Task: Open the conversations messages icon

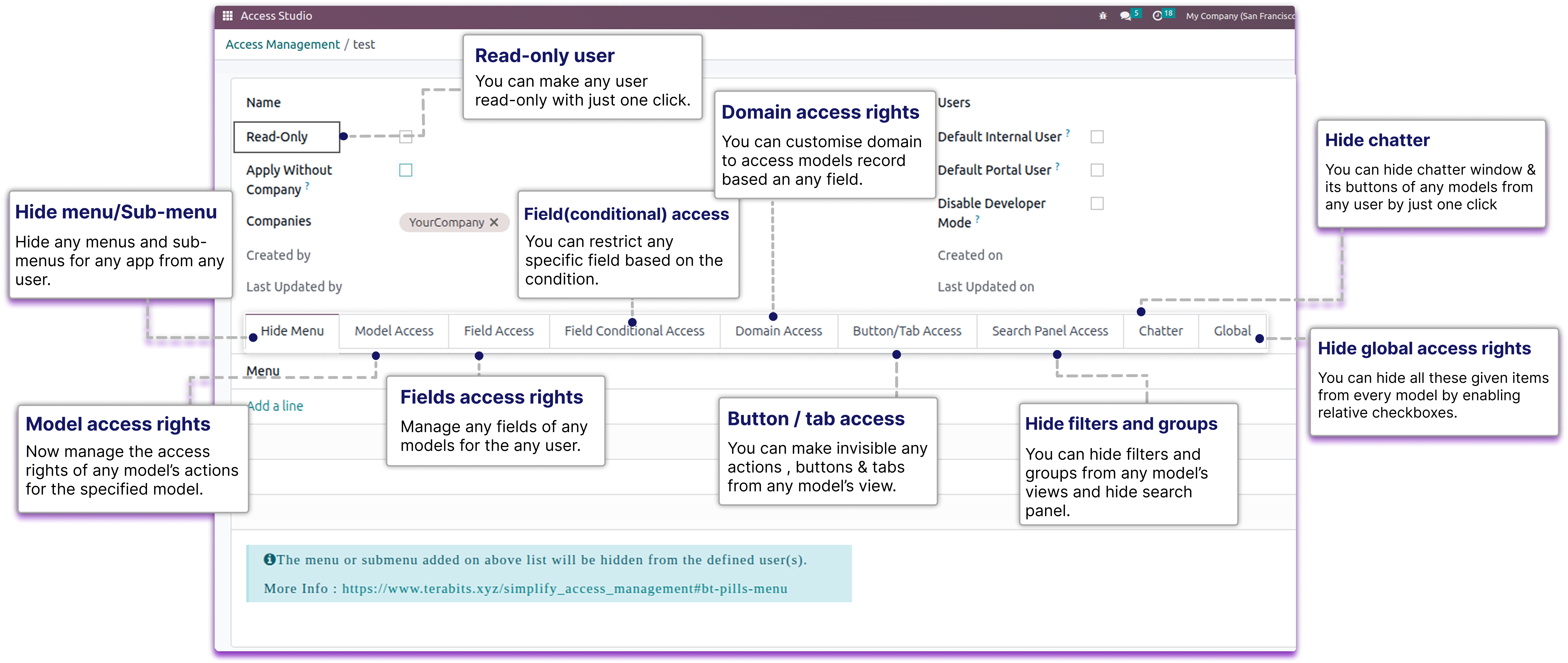Action: (x=1125, y=16)
